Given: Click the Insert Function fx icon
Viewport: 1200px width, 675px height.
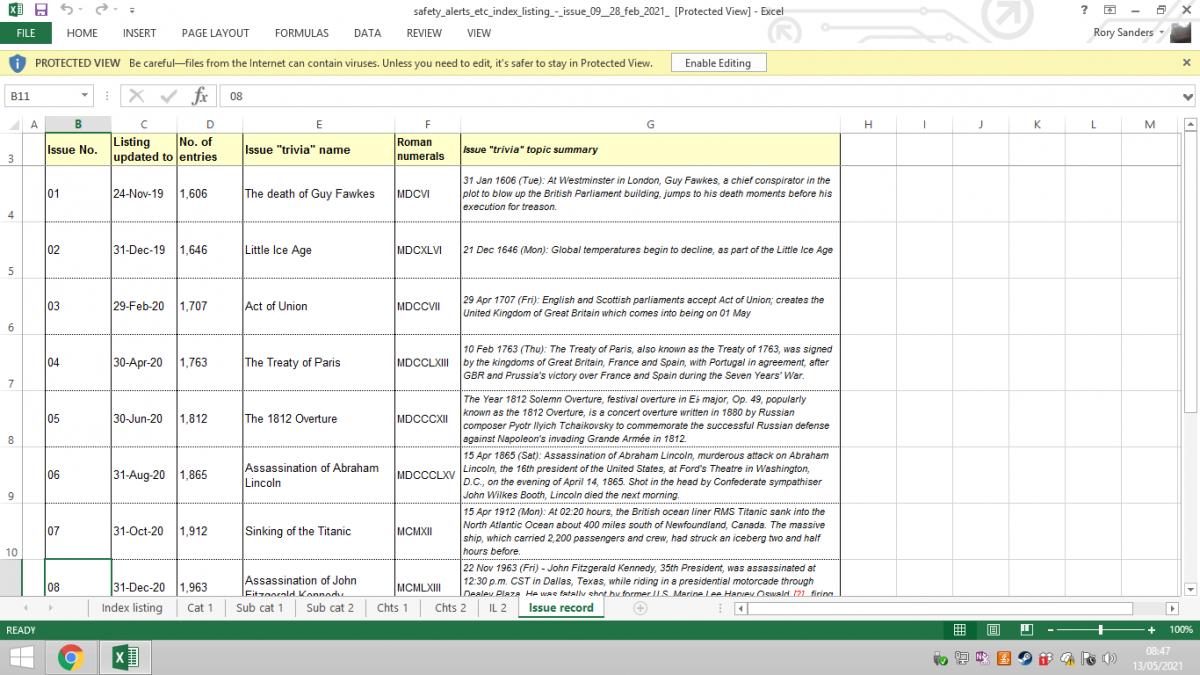Looking at the screenshot, I should pos(200,96).
